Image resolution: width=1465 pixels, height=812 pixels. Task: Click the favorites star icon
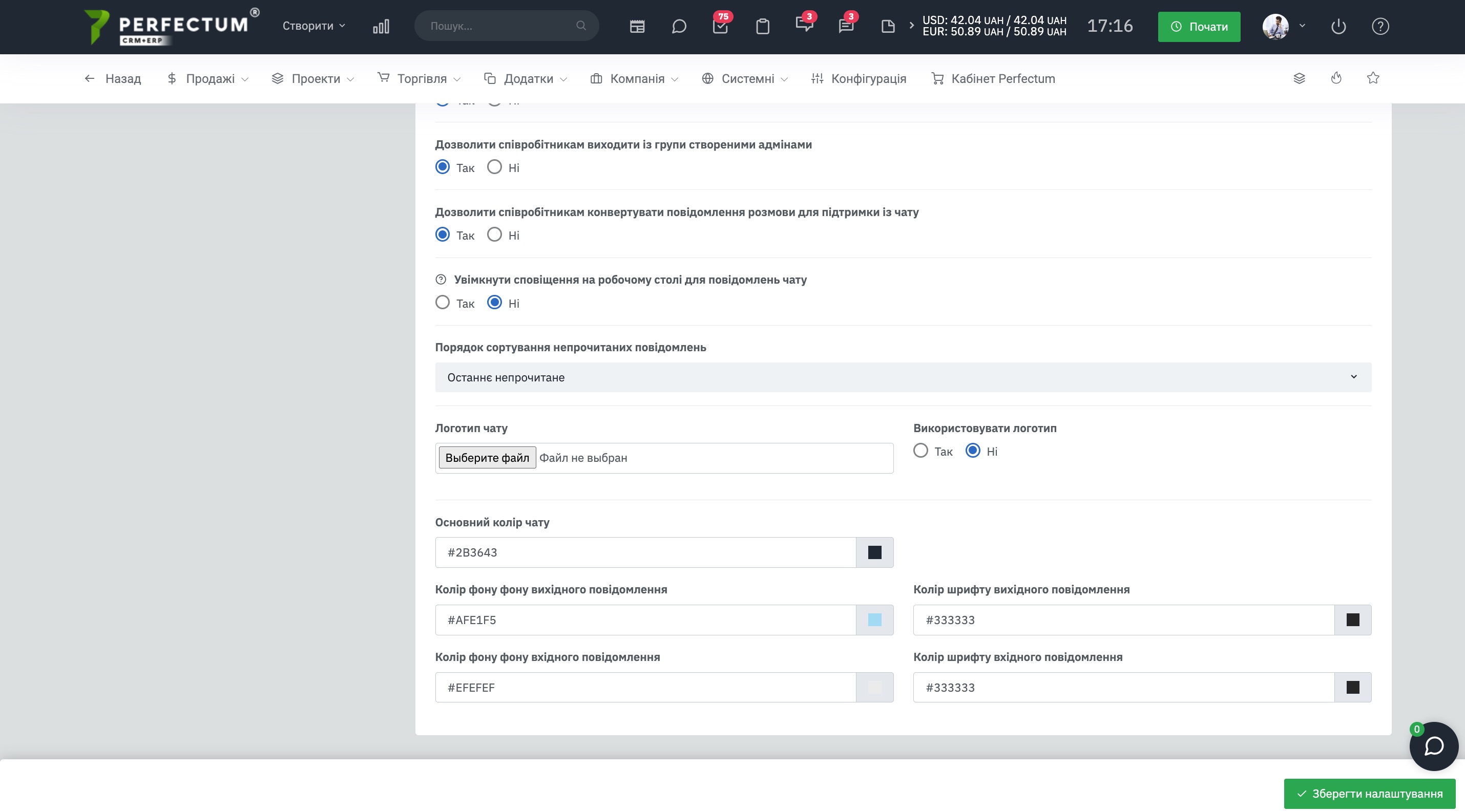1373,78
